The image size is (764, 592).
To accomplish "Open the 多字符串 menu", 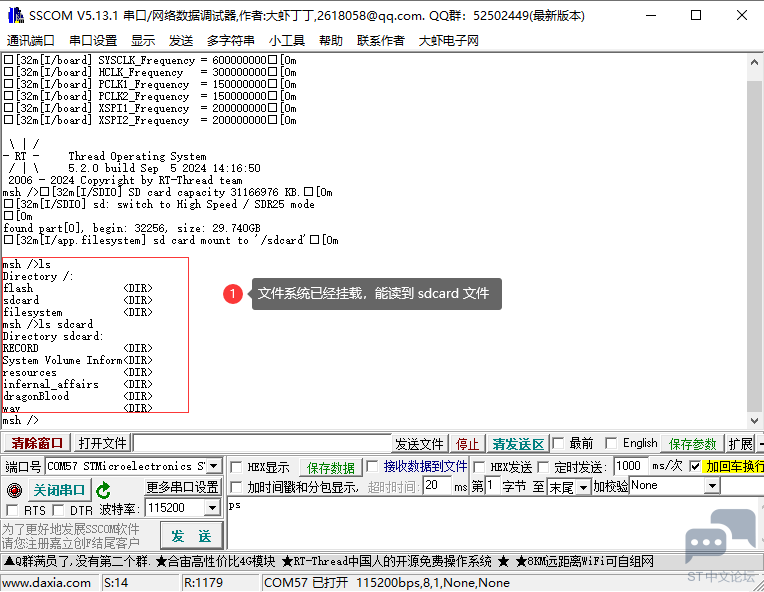I will pyautogui.click(x=230, y=40).
